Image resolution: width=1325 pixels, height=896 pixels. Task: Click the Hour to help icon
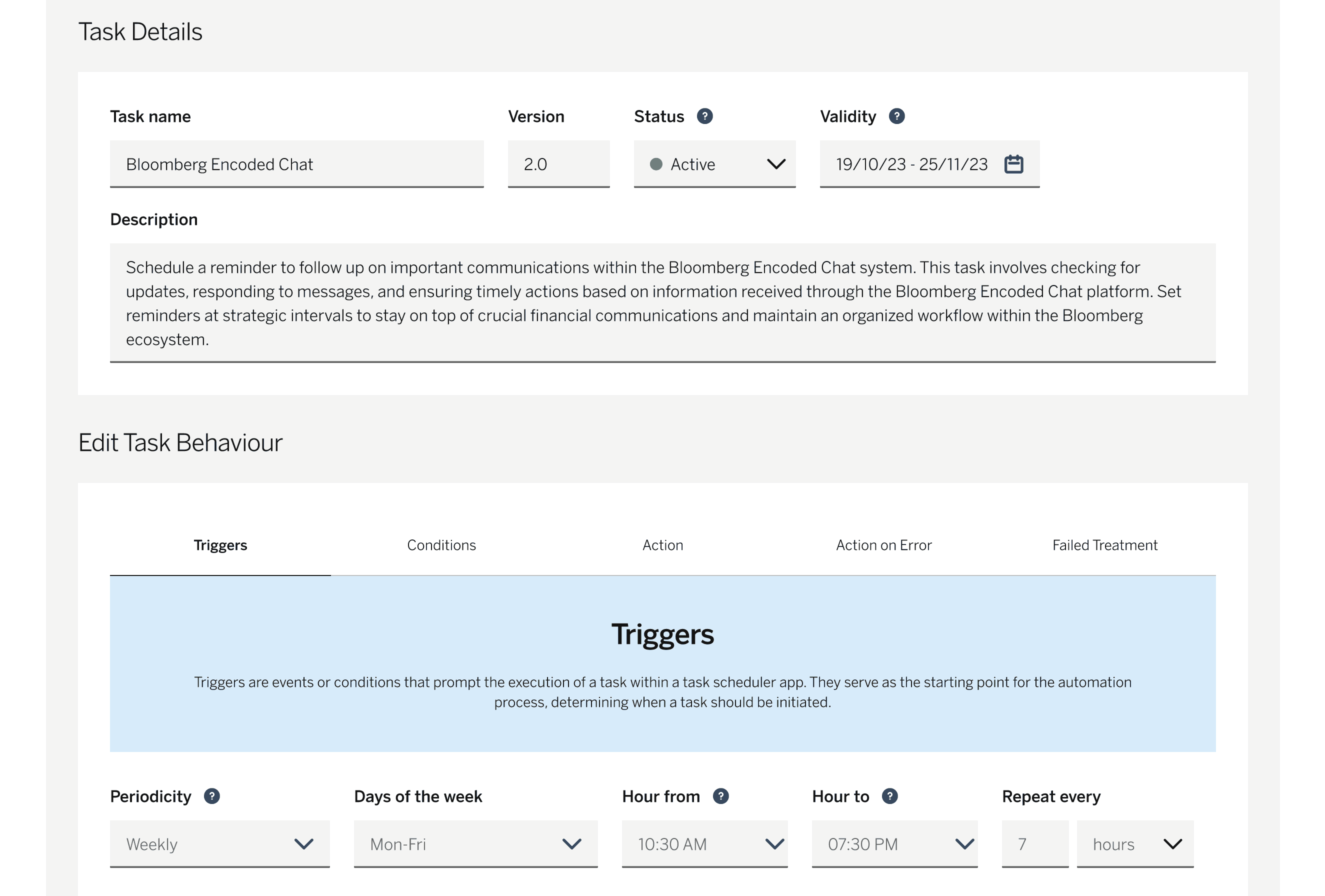pos(889,795)
